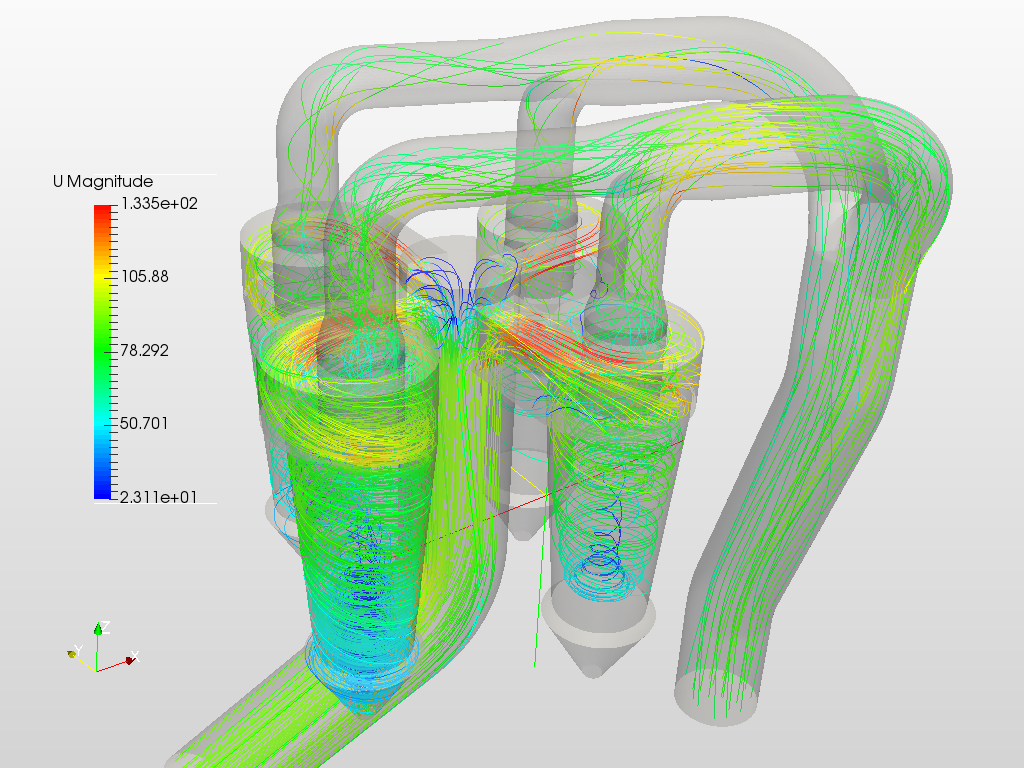
Task: Click the Y axis label
Action: point(78,648)
